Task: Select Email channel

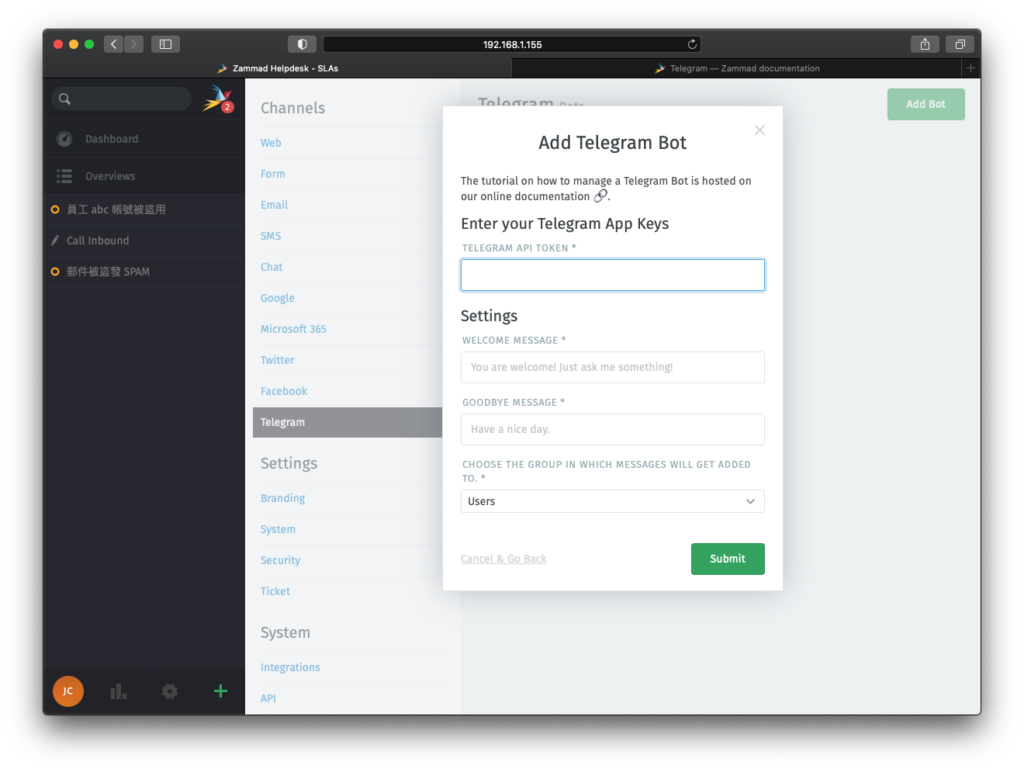Action: pos(274,205)
